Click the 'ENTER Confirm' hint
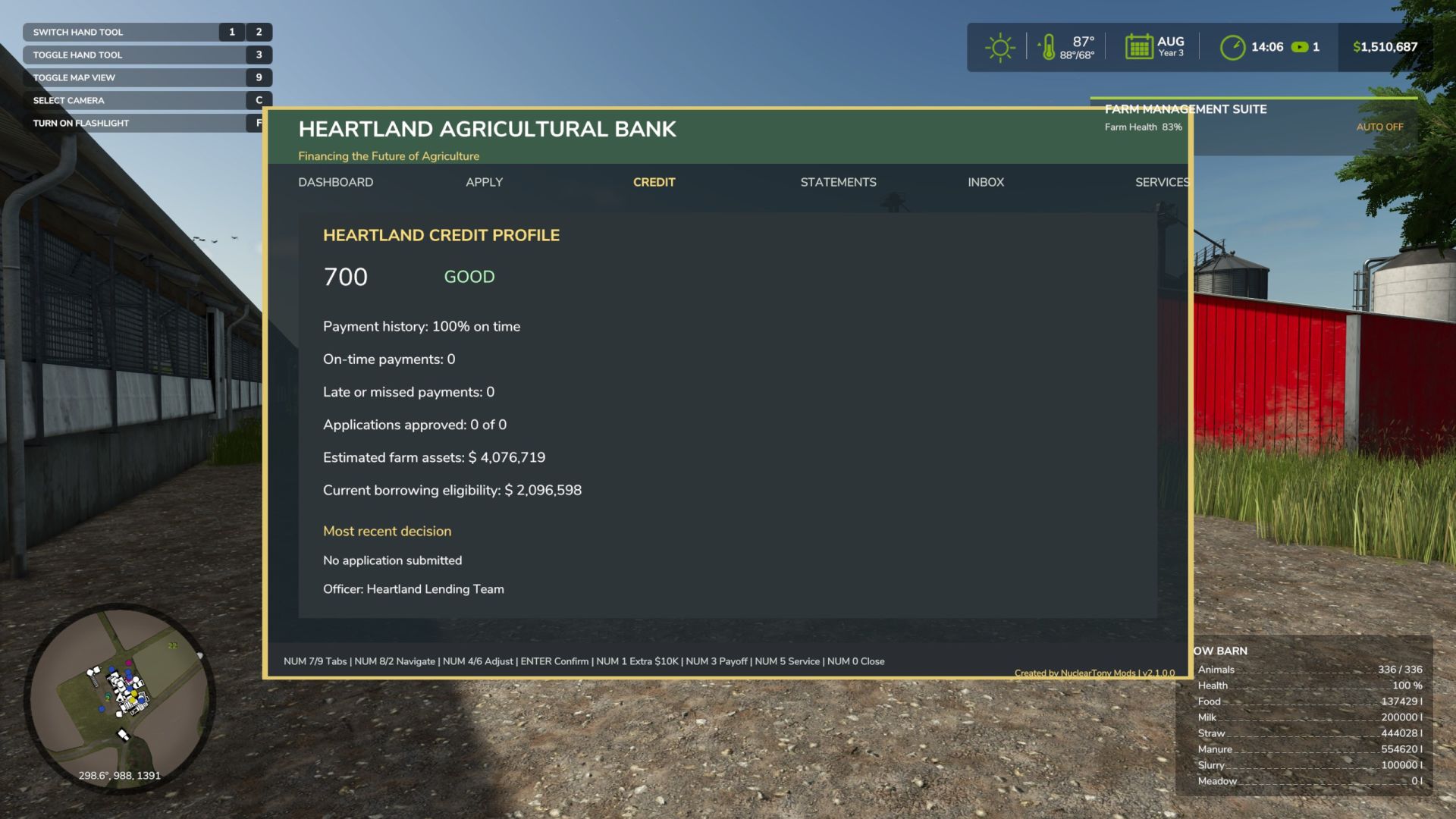The image size is (1456, 819). (554, 661)
